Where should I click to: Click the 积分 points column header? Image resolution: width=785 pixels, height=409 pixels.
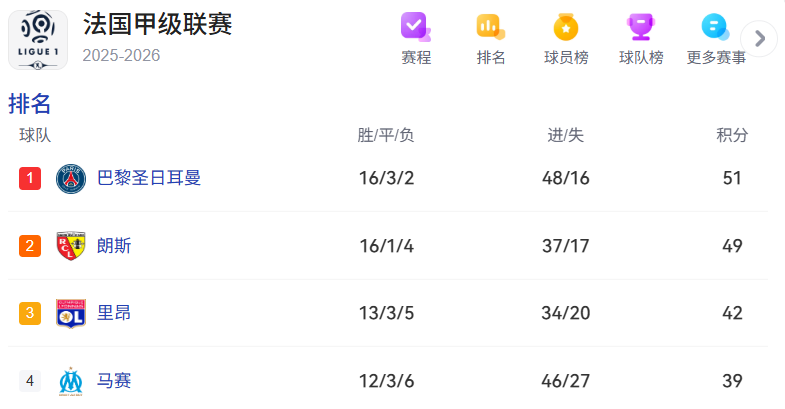pos(732,136)
